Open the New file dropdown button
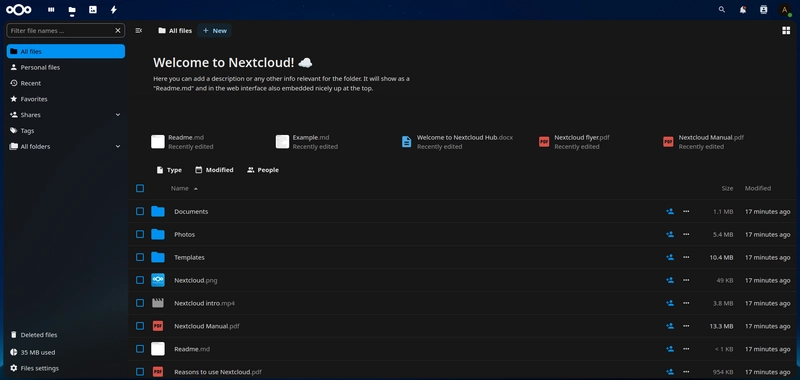Image resolution: width=800 pixels, height=380 pixels. click(x=215, y=31)
